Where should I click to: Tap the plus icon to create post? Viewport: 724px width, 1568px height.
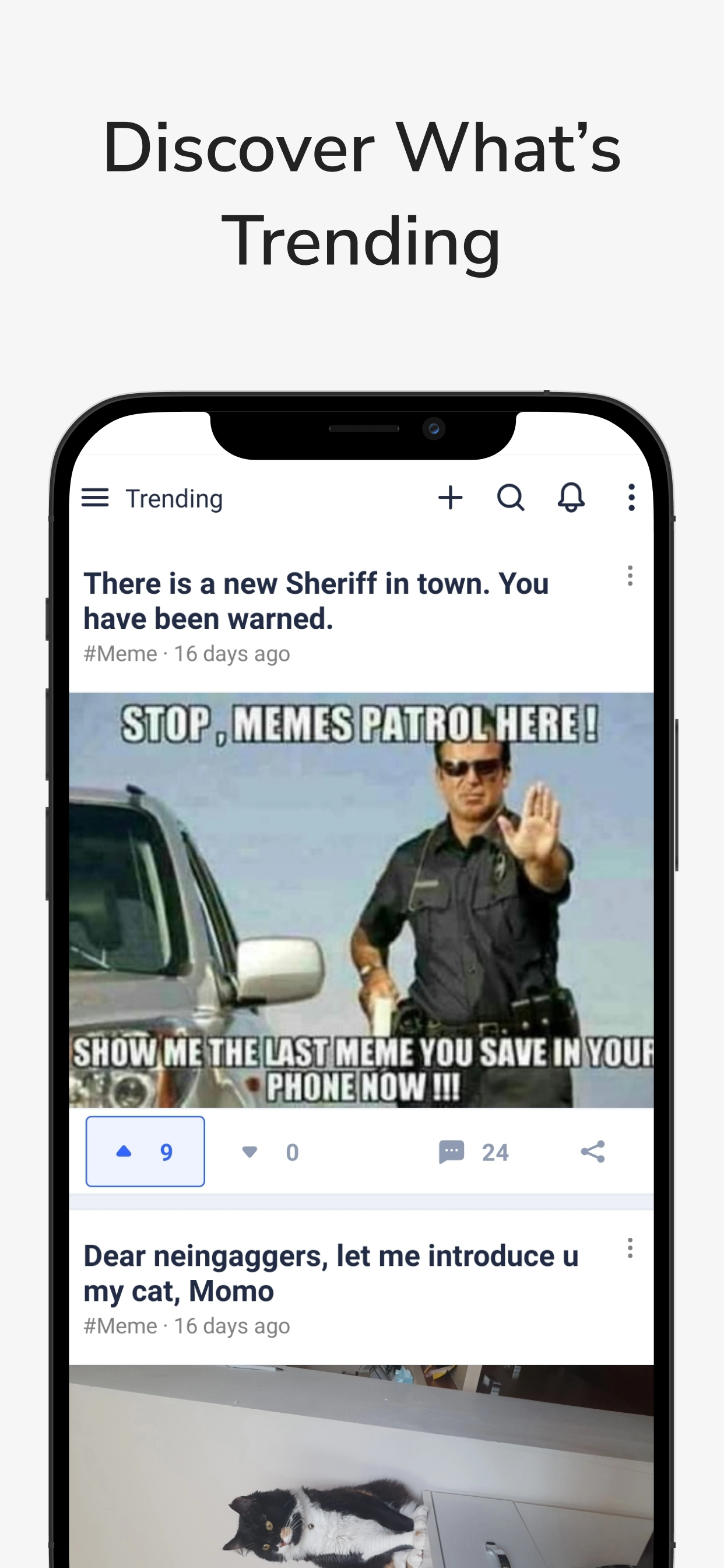pos(450,498)
